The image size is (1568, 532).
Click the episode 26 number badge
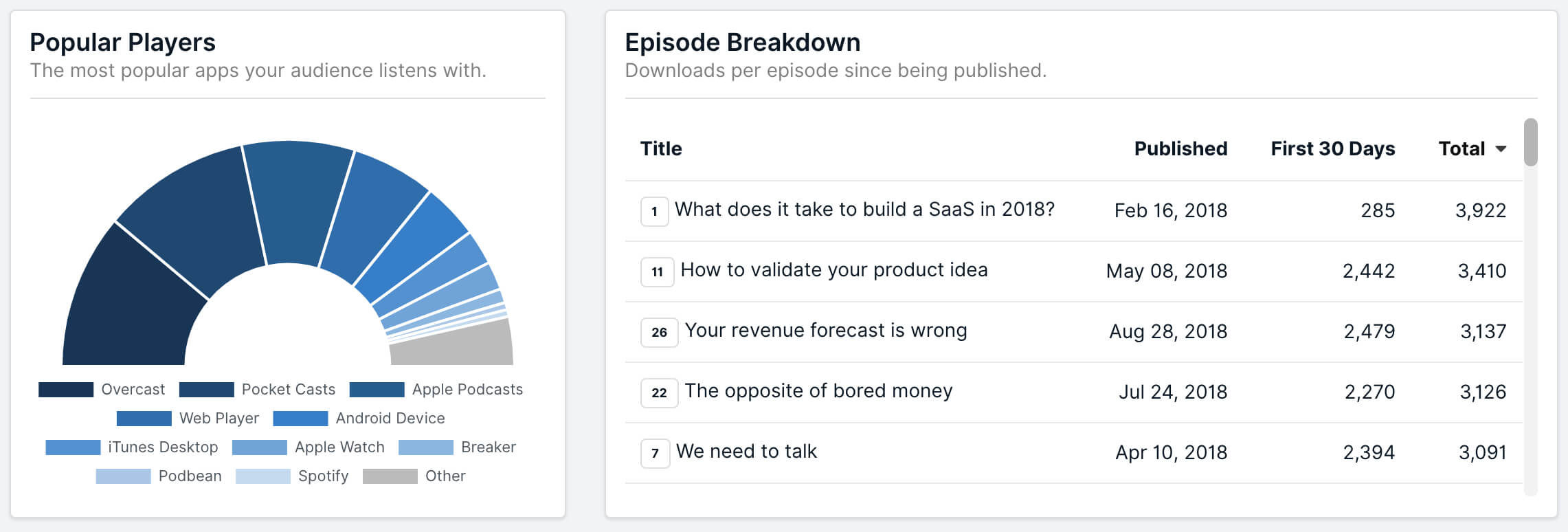[659, 332]
